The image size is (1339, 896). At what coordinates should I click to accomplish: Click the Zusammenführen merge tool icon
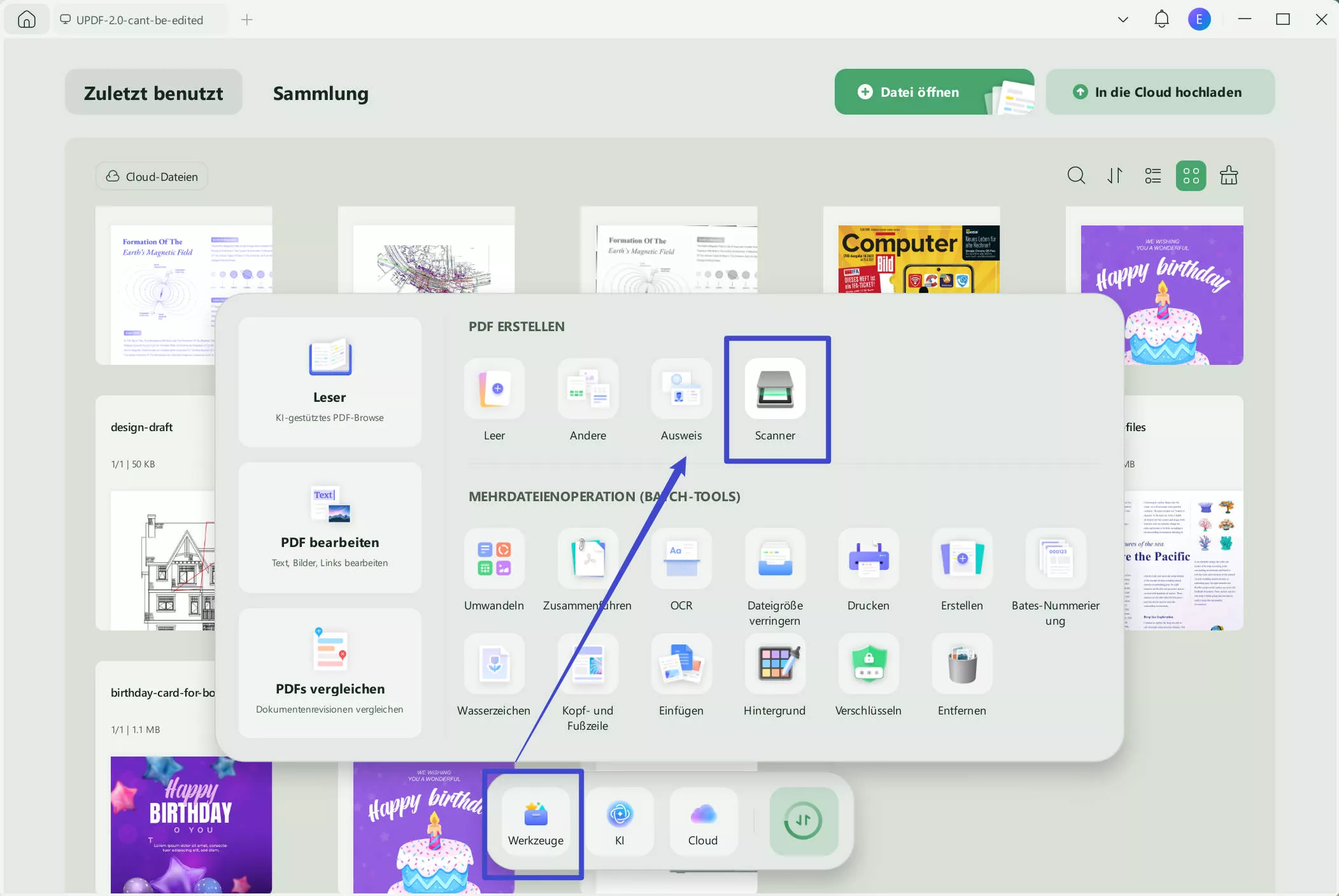click(588, 558)
